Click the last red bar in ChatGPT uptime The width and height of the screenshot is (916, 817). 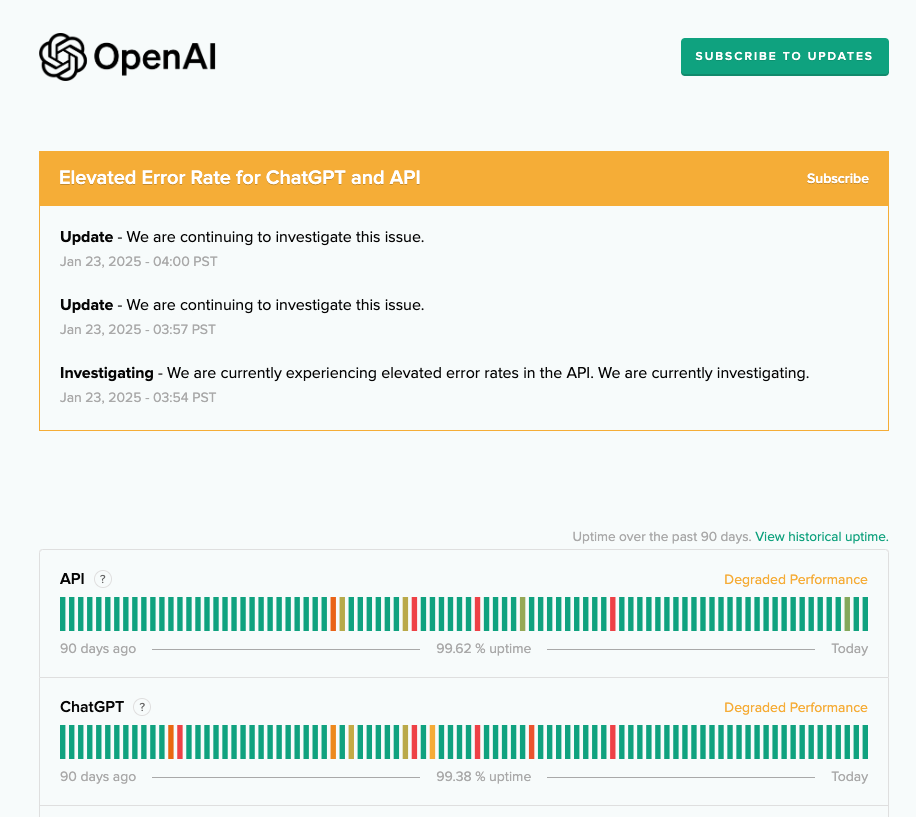(x=613, y=742)
